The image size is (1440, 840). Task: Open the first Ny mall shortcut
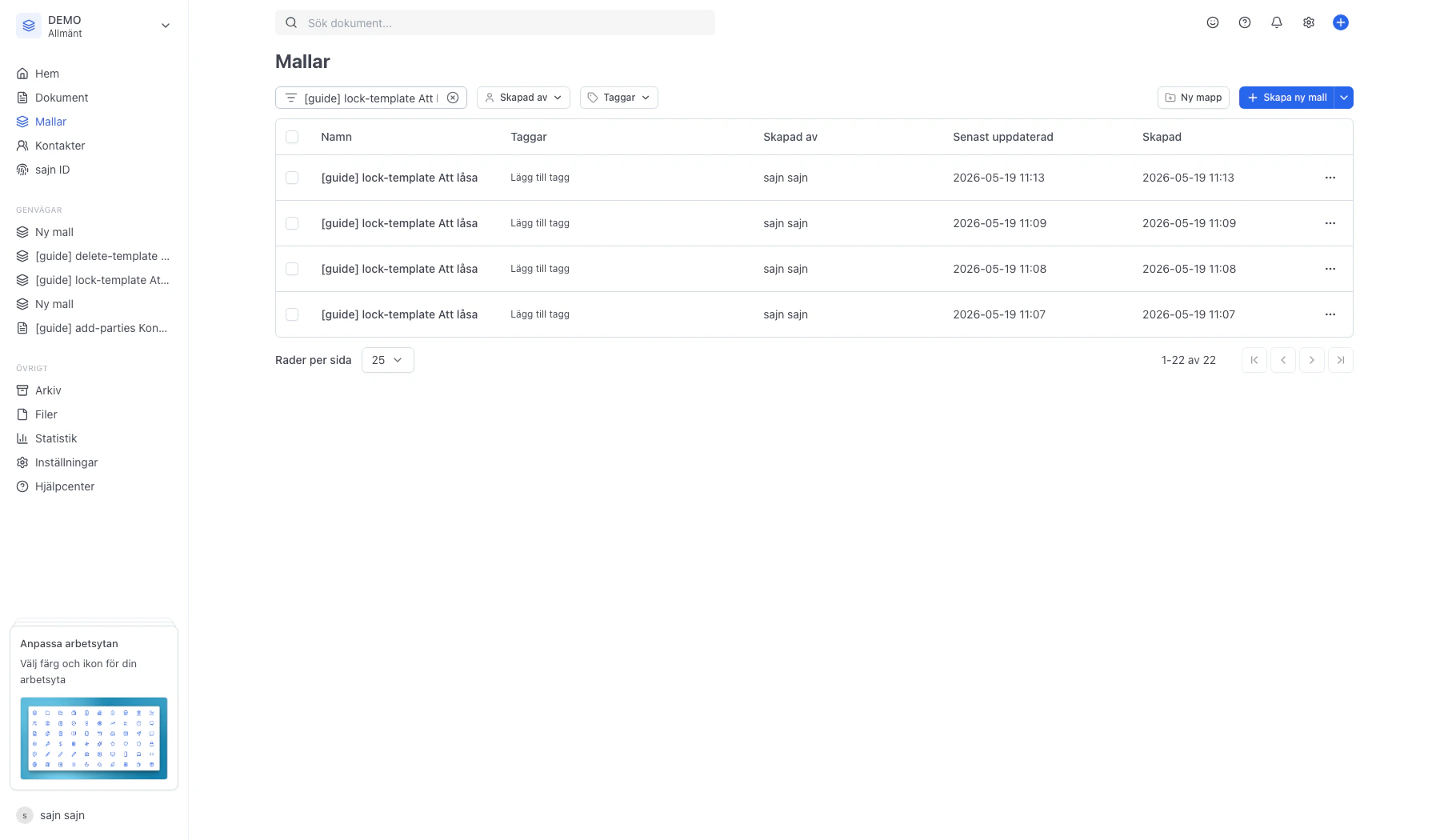pyautogui.click(x=54, y=232)
